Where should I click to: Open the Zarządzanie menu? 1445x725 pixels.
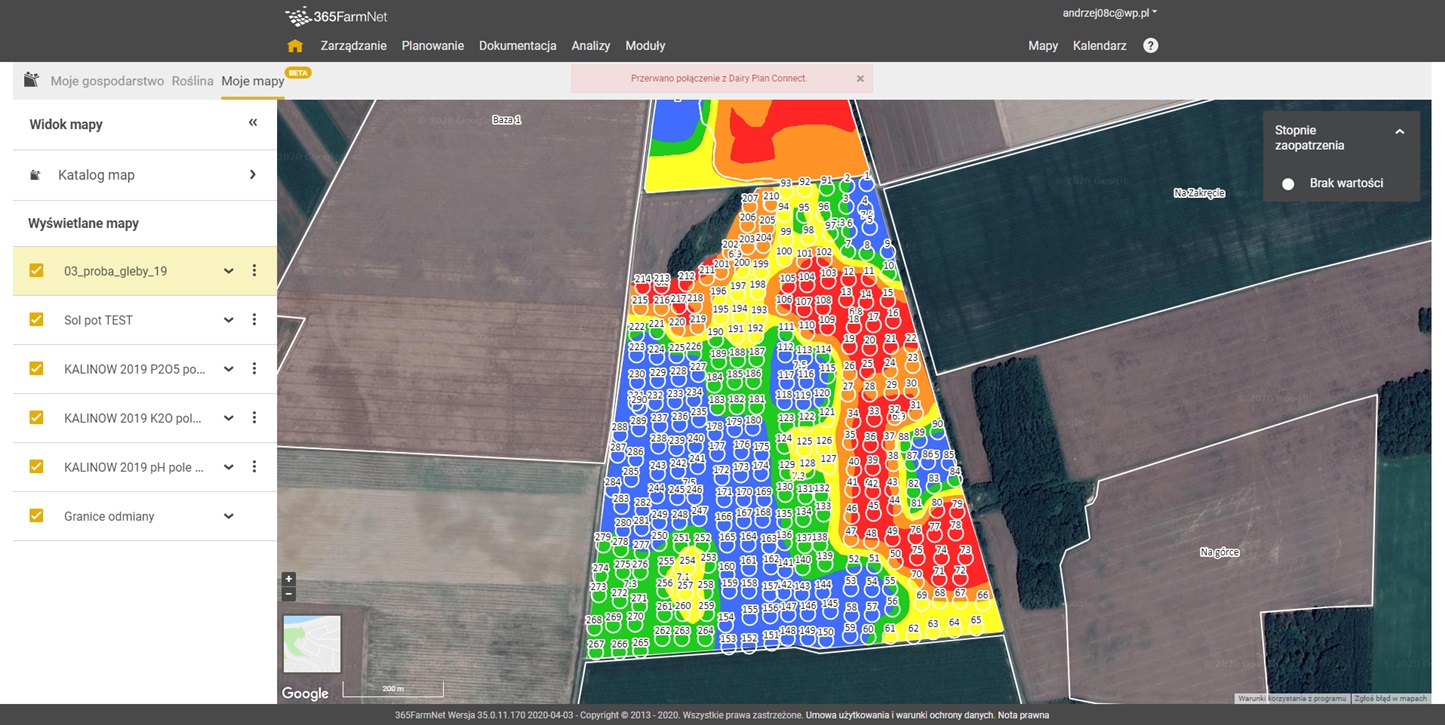tap(353, 46)
